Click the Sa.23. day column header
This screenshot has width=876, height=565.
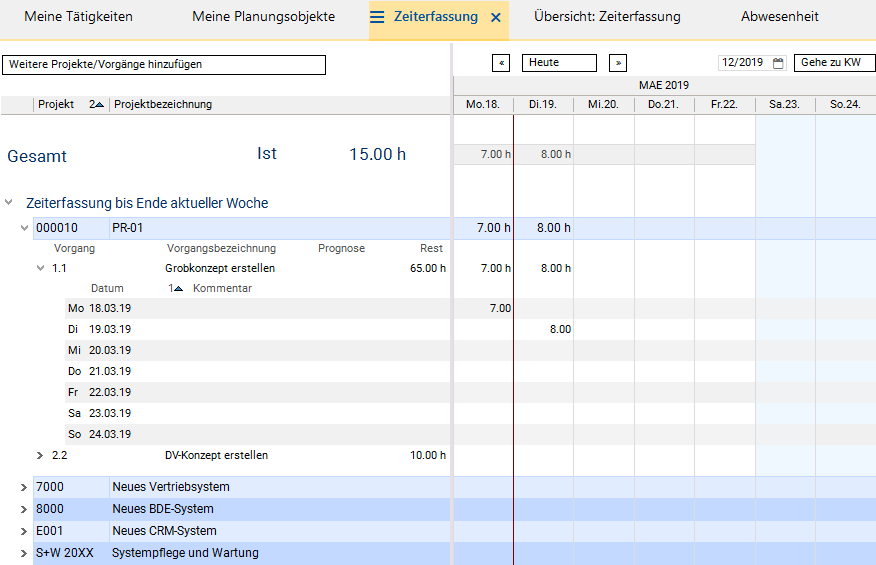coord(784,105)
